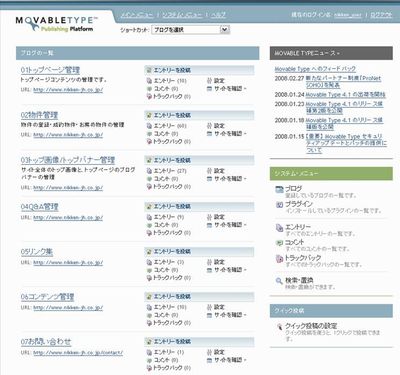Open the ヘルプ header link
The width and height of the screenshot is (400, 375).
[218, 15]
